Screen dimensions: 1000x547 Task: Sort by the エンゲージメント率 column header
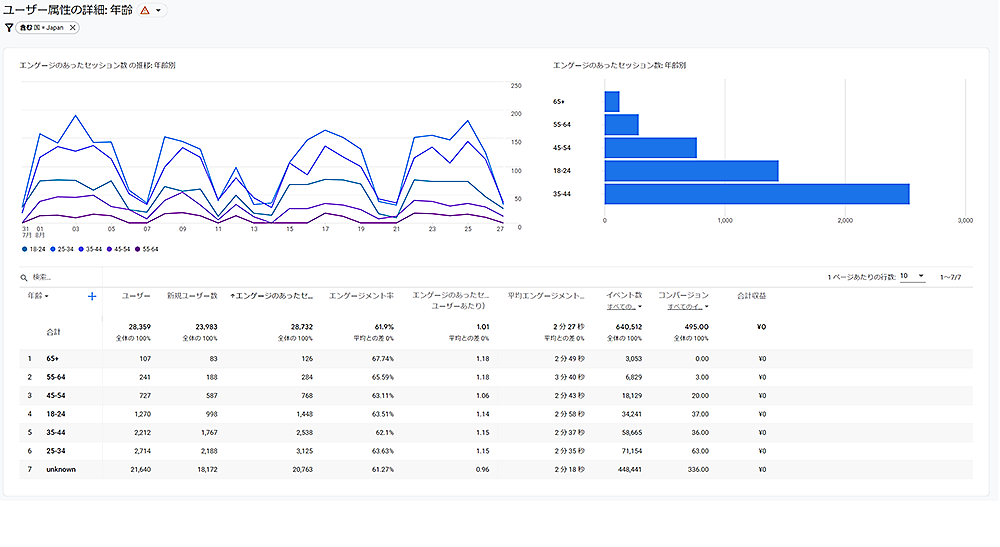pos(361,296)
